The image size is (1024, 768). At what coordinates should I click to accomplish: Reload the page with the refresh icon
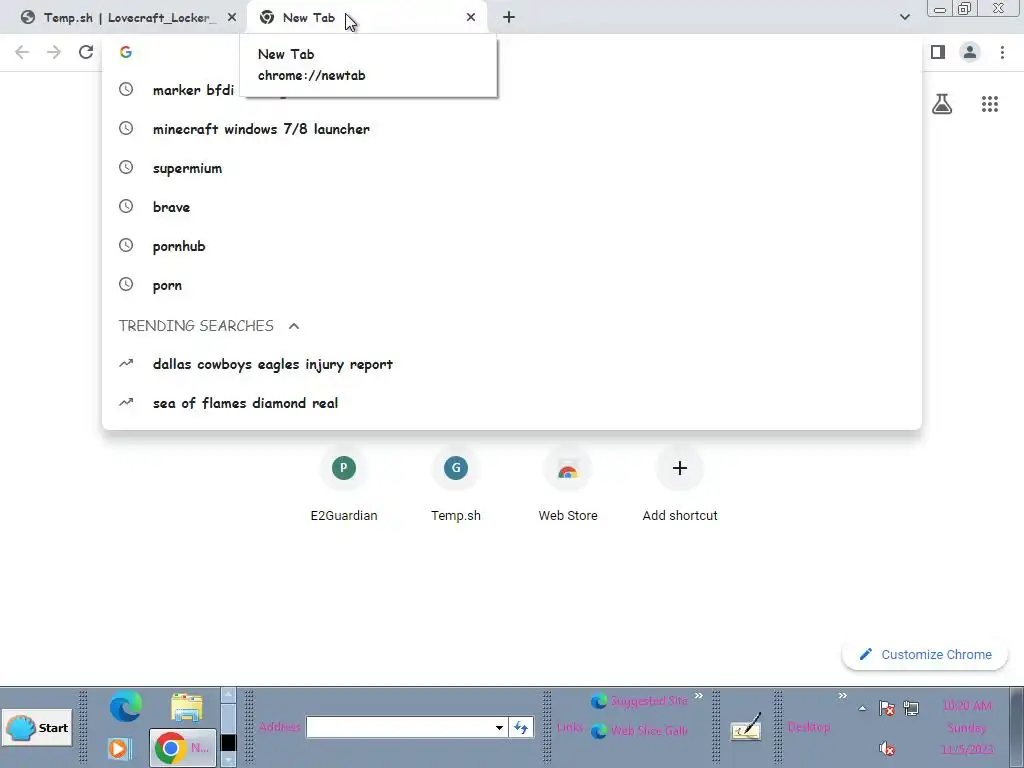tap(86, 52)
